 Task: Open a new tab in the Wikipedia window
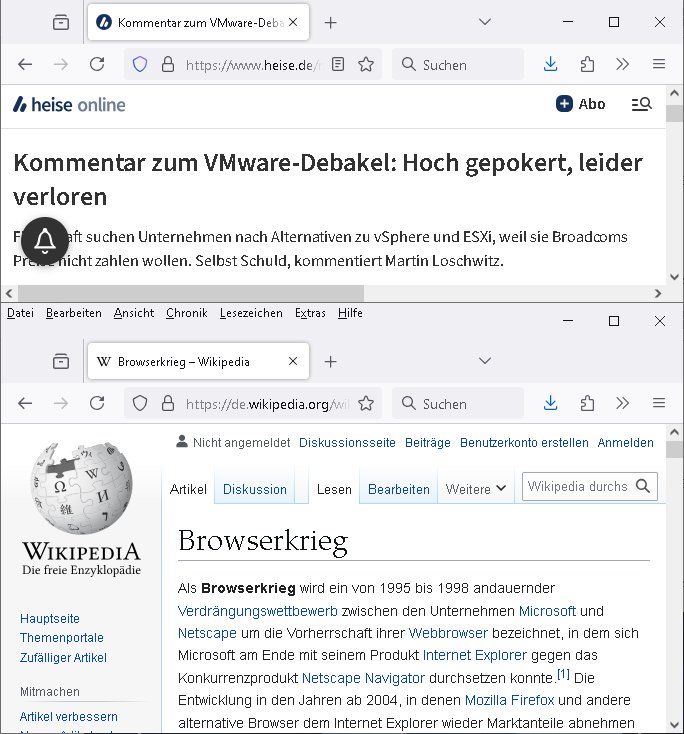331,361
